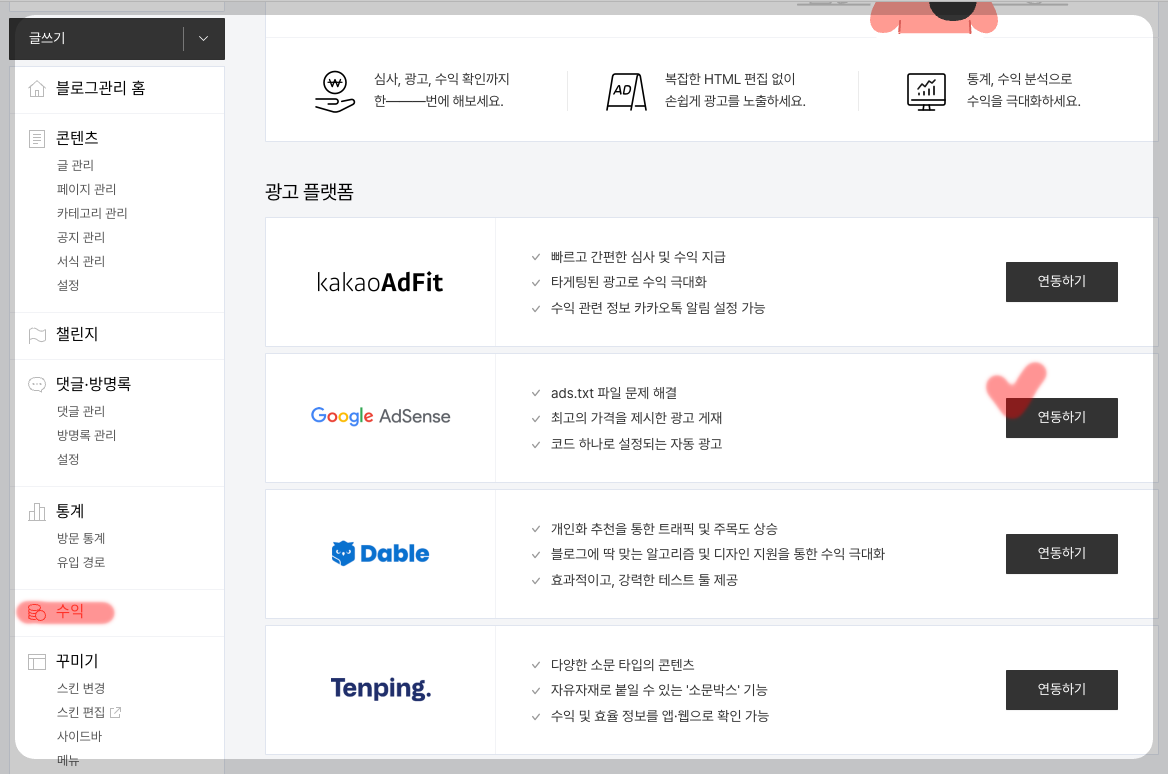Expand the 글쓰기 dropdown chevron
The width and height of the screenshot is (1168, 774).
[202, 38]
